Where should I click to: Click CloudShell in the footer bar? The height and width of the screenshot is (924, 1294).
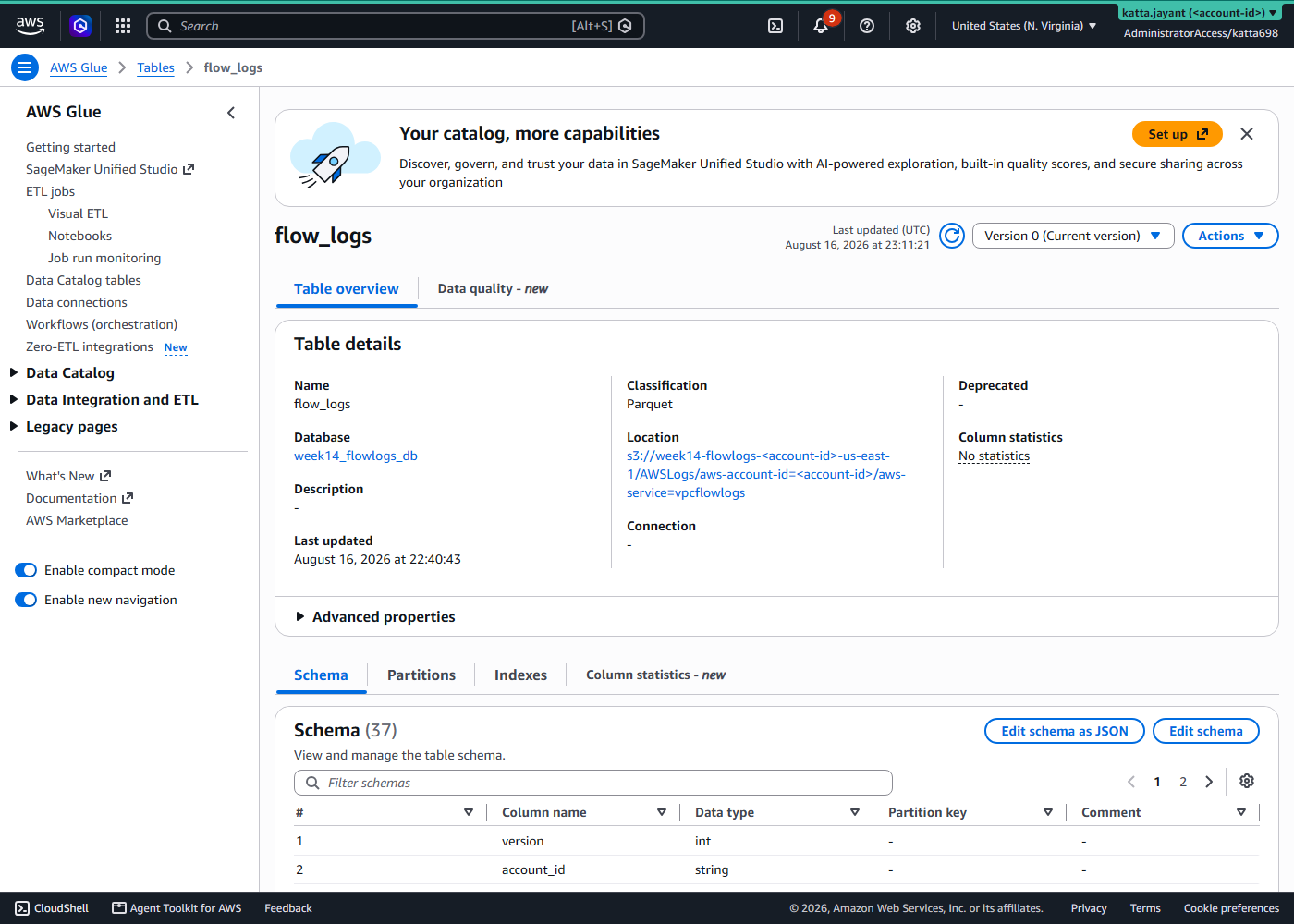[x=52, y=908]
